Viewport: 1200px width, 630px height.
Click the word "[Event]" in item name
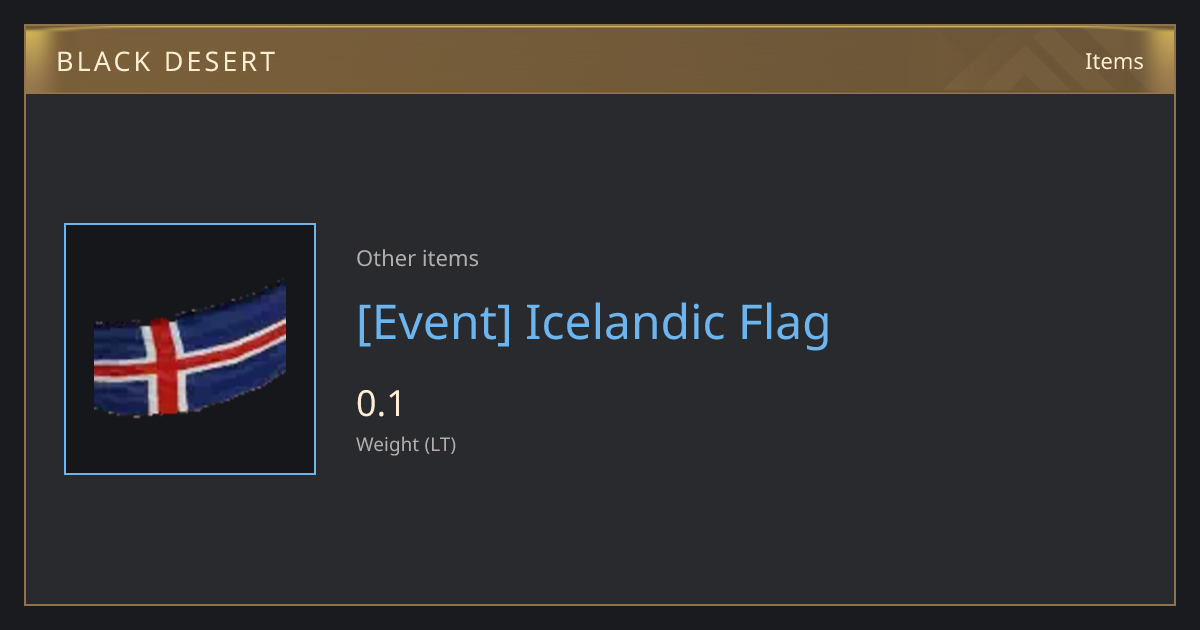[x=434, y=323]
